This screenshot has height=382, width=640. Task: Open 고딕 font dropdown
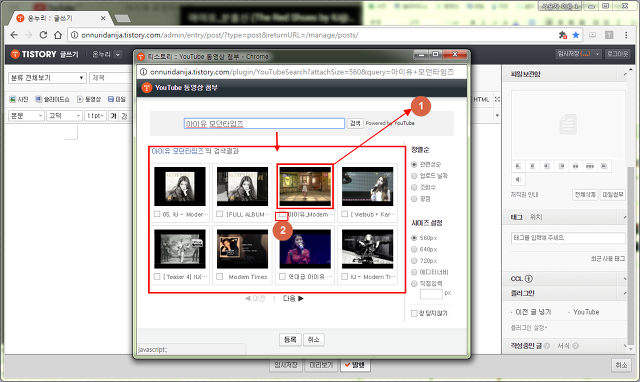coord(64,116)
